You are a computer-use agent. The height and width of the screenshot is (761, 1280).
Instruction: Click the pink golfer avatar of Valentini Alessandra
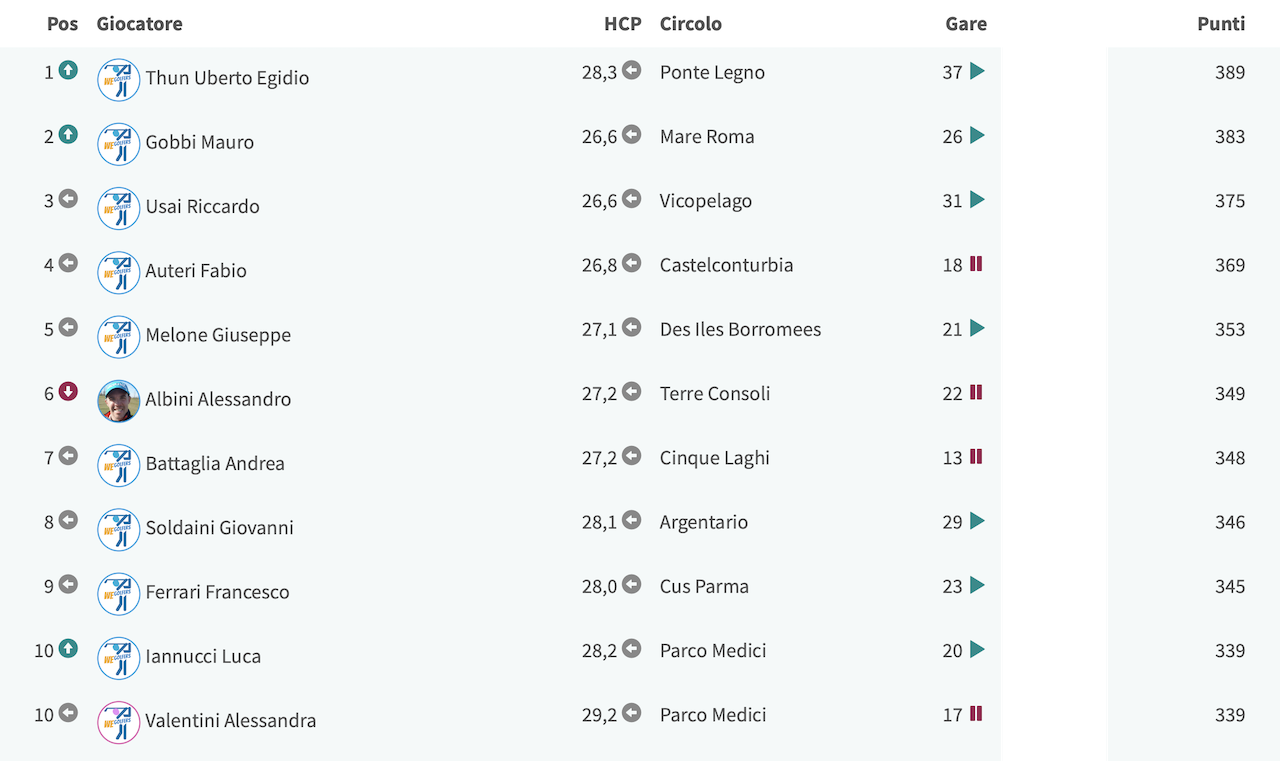click(x=119, y=722)
